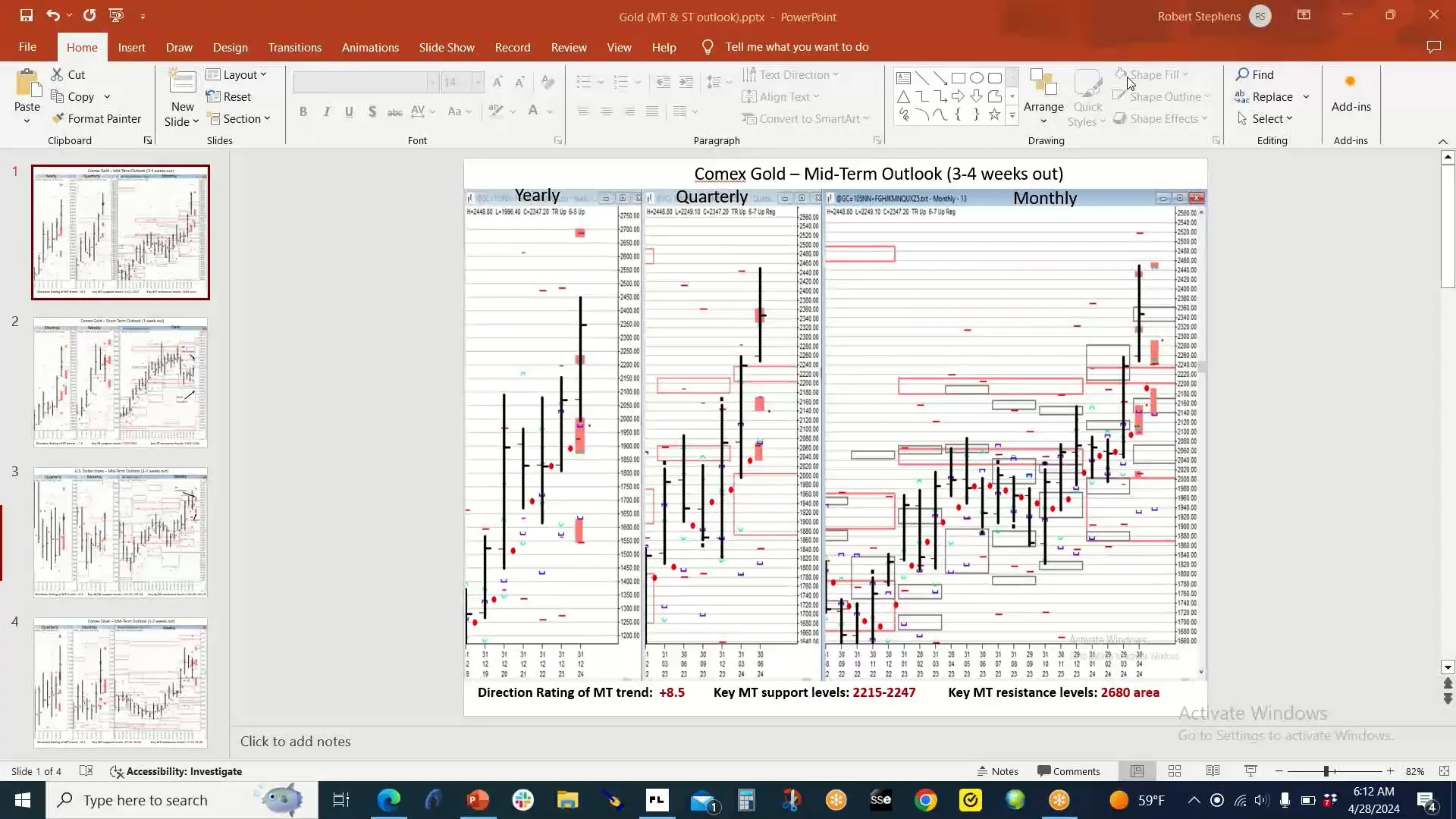Decrease font size
The width and height of the screenshot is (1456, 819).
pos(519,82)
